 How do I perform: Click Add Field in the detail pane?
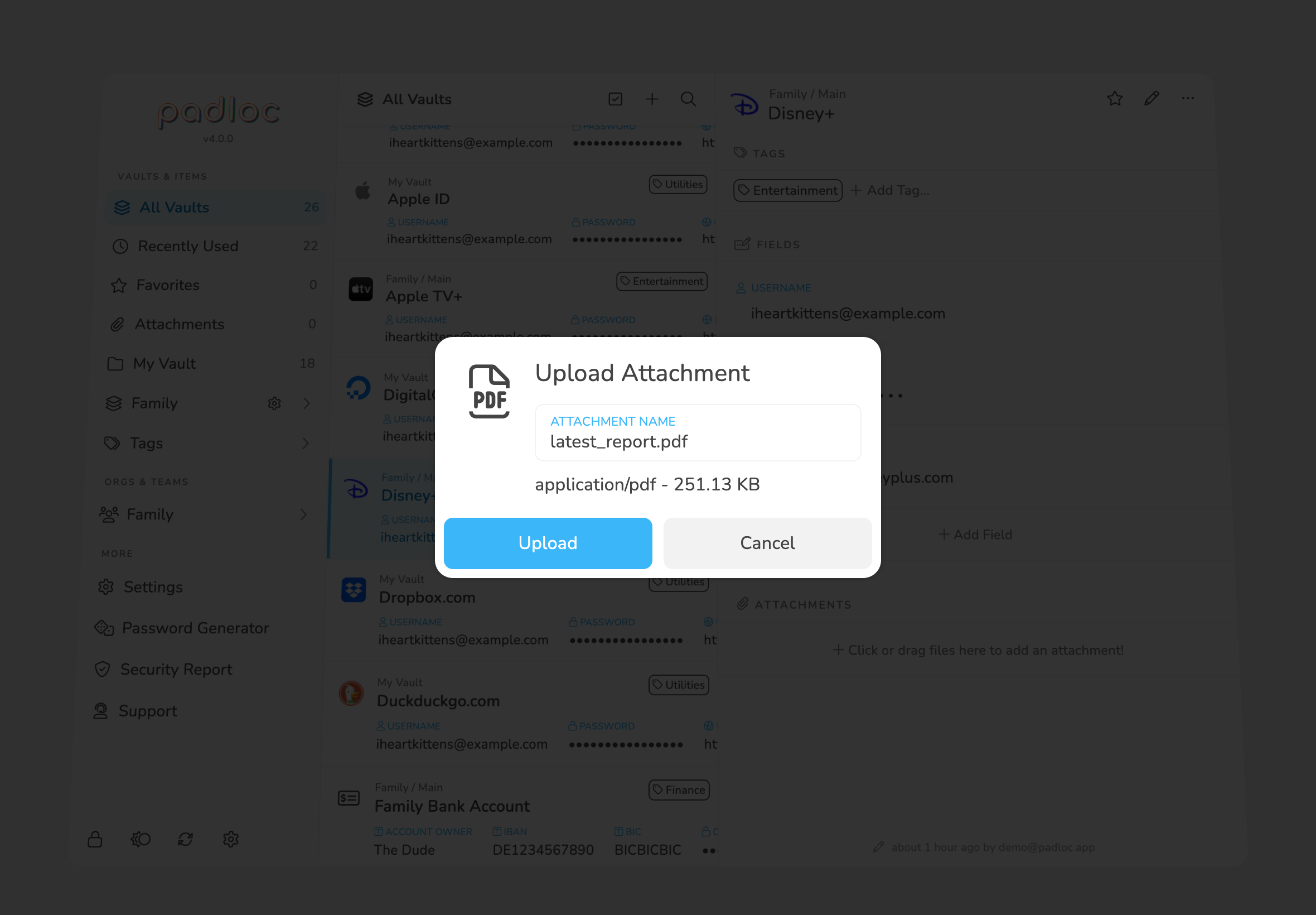point(975,534)
